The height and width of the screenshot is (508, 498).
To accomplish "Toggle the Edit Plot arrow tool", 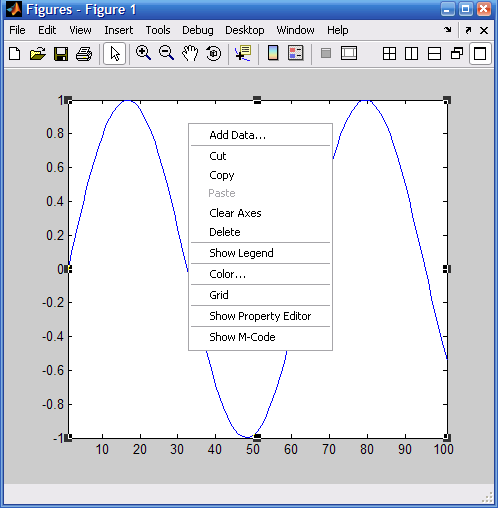I will 114,53.
